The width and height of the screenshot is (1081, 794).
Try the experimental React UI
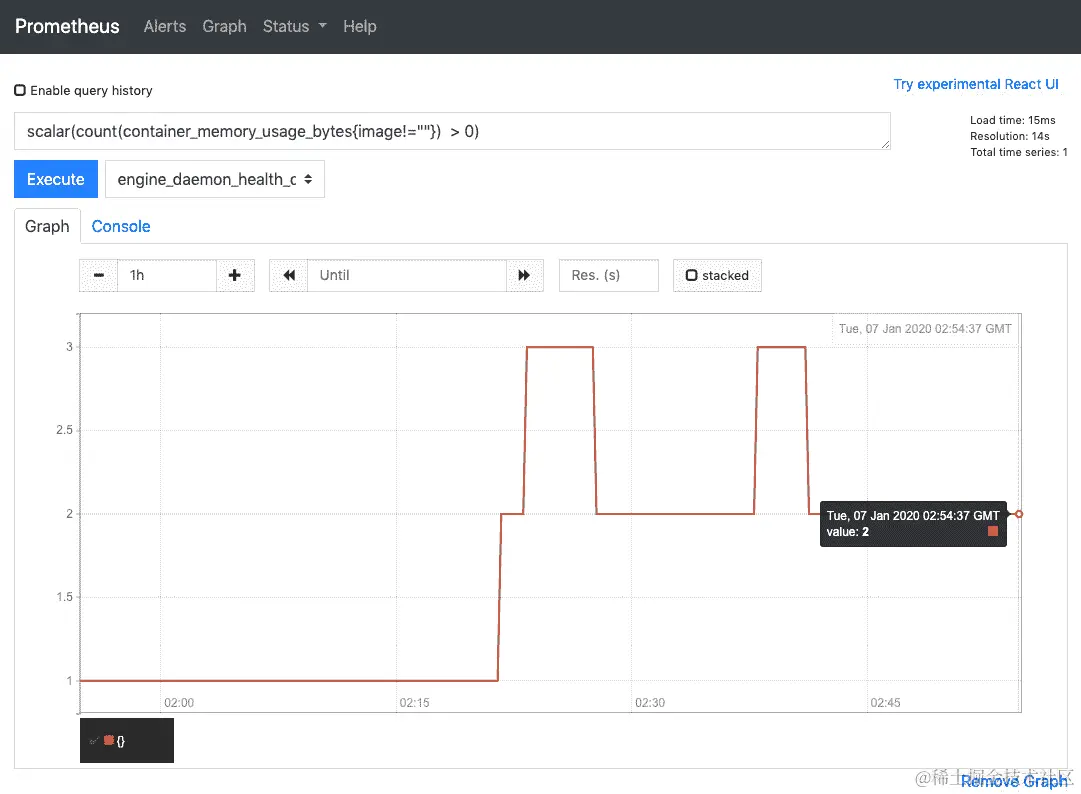coord(976,84)
